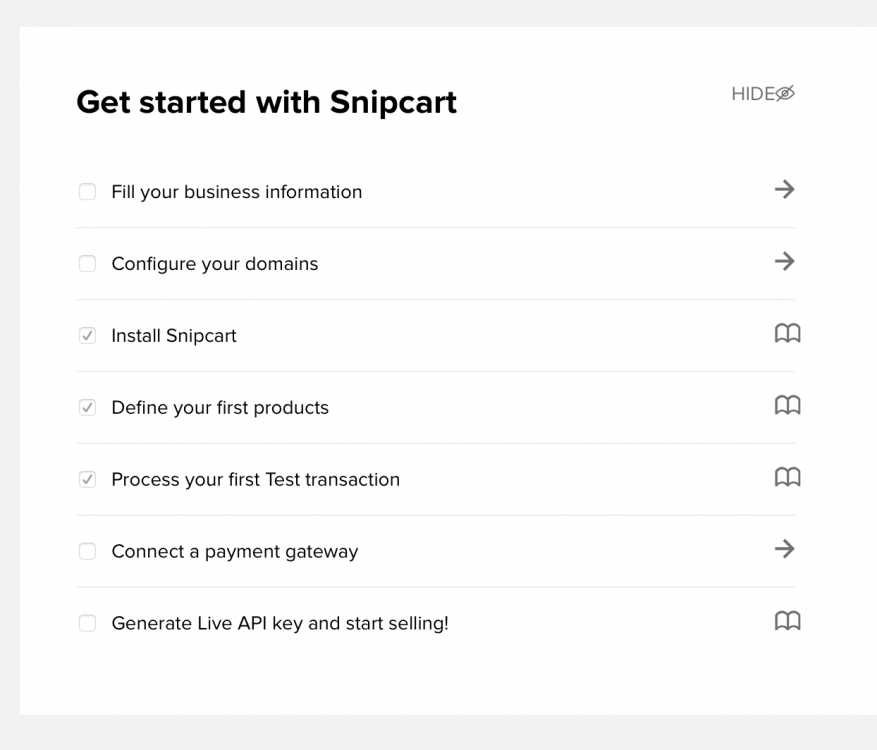Screen dimensions: 877x750
Task: Select Configure your domains step text
Action: [215, 264]
